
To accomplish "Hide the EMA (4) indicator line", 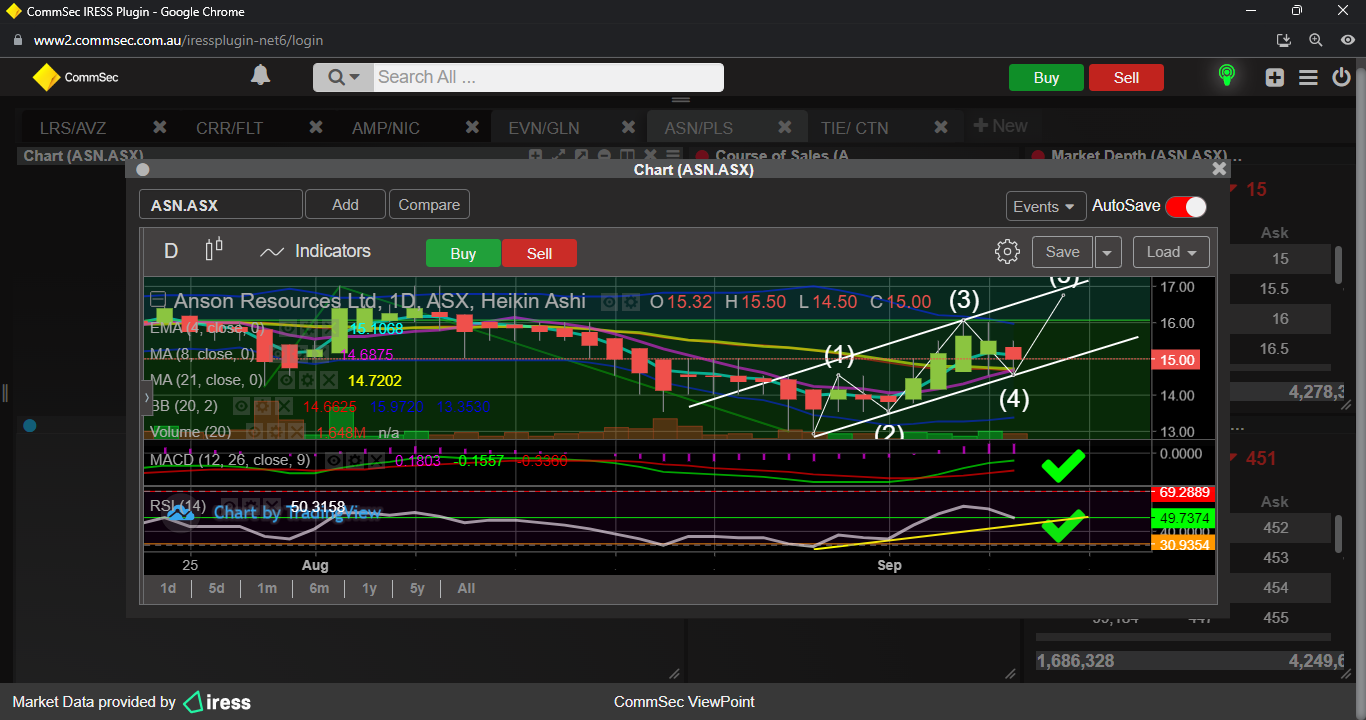I will [x=287, y=328].
